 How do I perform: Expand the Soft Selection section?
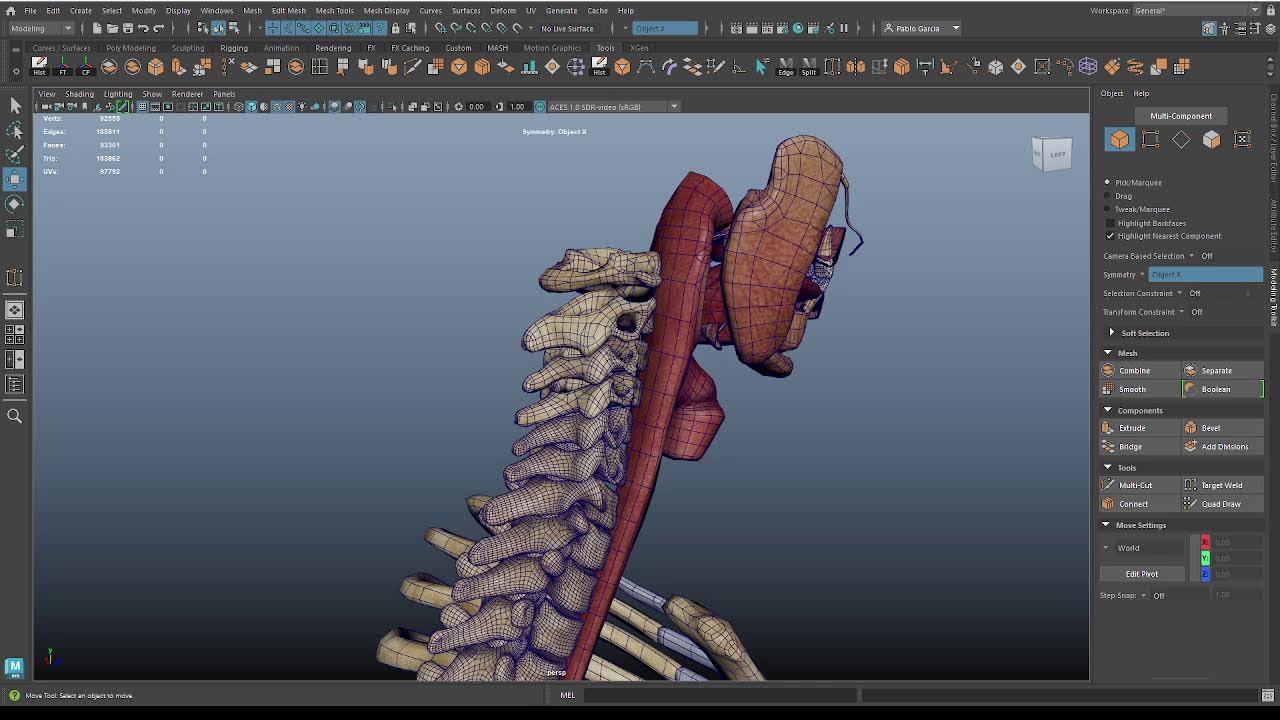tap(1112, 333)
